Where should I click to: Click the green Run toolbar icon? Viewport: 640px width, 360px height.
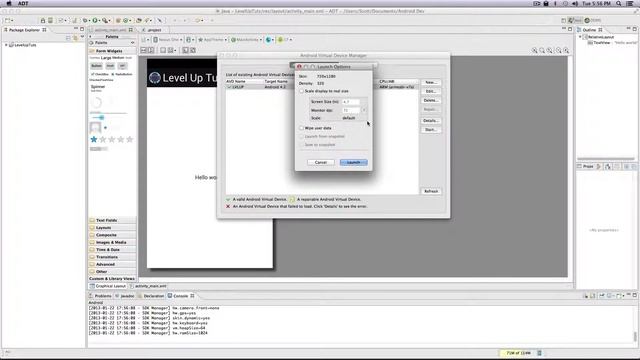95,20
